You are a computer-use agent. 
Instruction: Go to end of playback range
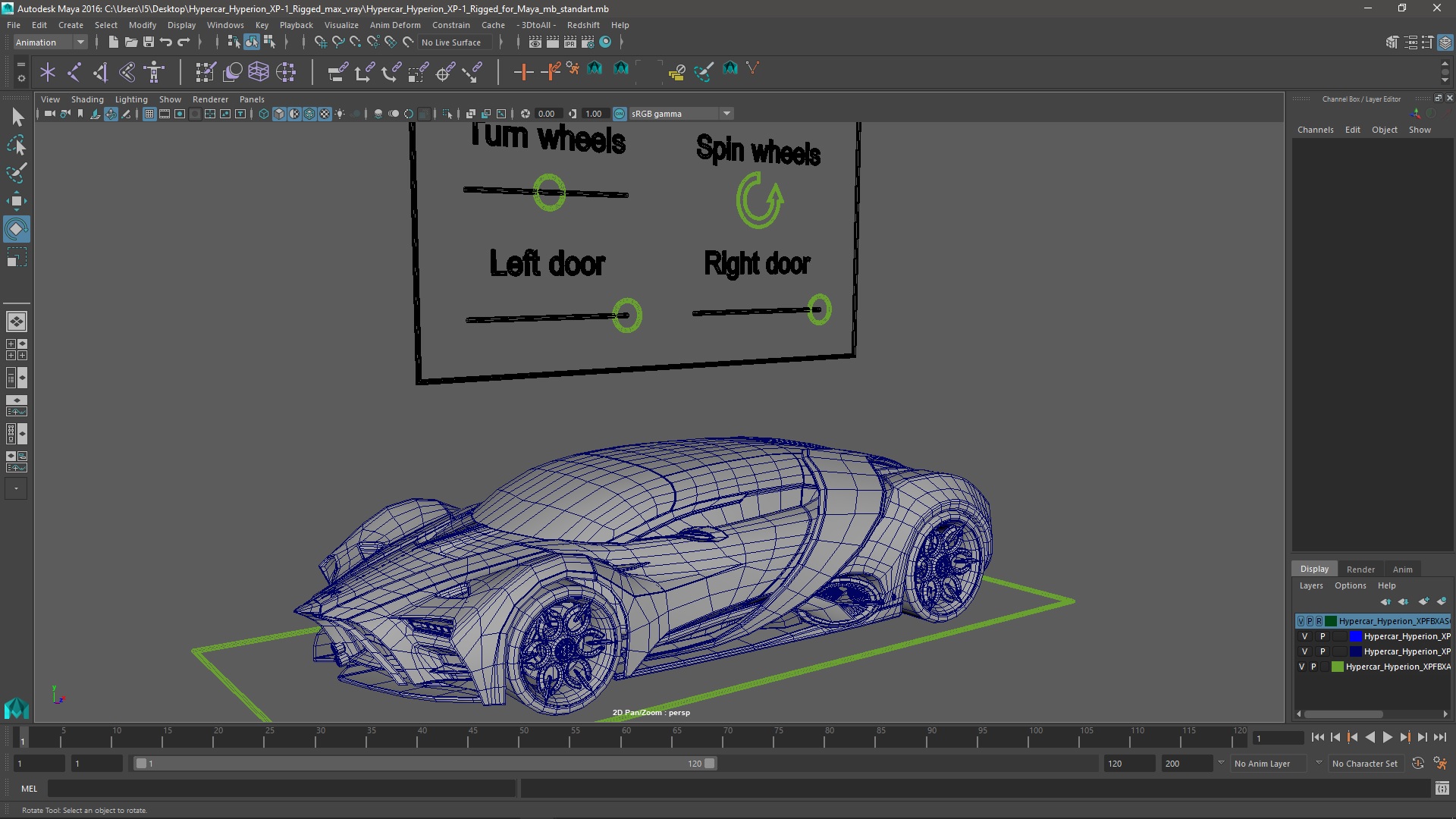[1439, 737]
